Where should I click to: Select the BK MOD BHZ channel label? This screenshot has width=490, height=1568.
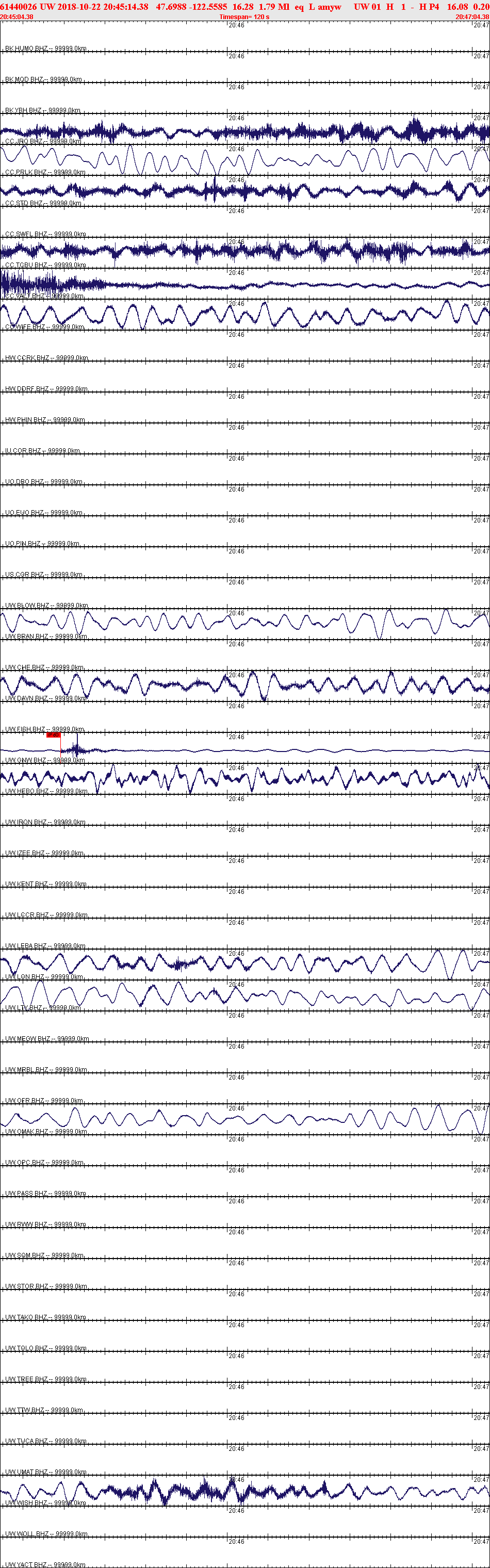tap(43, 79)
